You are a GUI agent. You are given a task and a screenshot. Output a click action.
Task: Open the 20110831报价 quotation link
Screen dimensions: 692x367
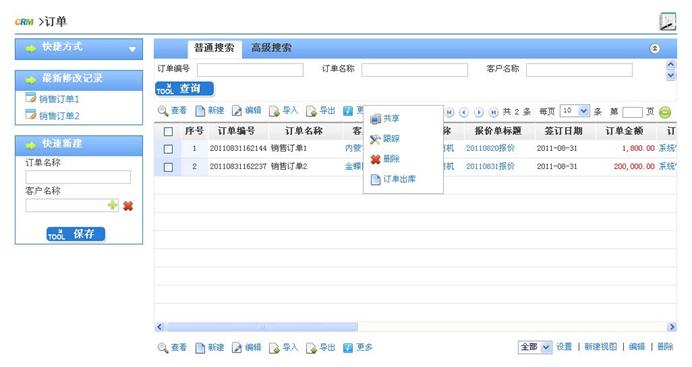point(490,166)
